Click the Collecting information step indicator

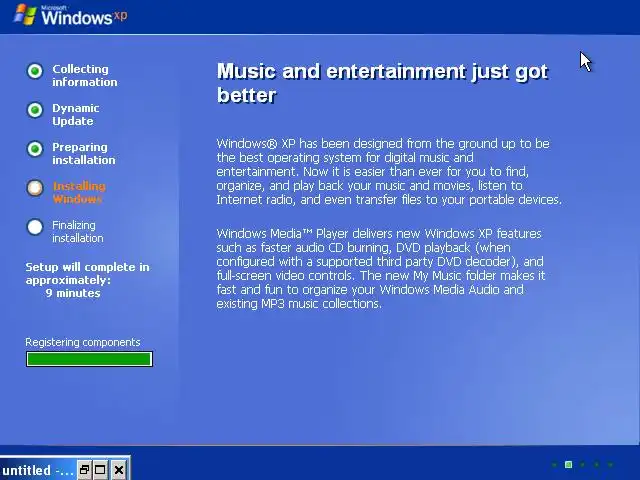coord(35,71)
